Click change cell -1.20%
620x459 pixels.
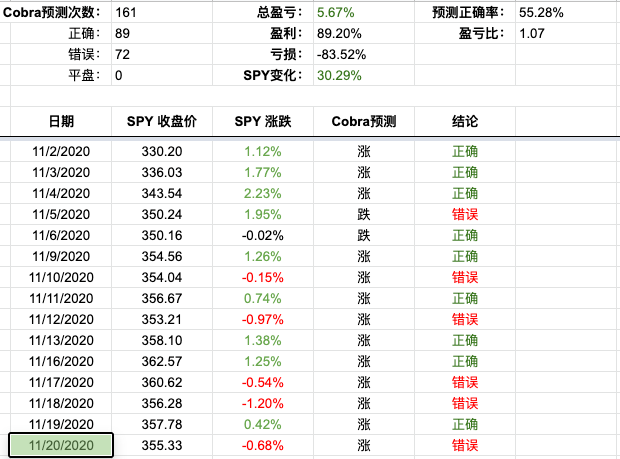point(263,403)
